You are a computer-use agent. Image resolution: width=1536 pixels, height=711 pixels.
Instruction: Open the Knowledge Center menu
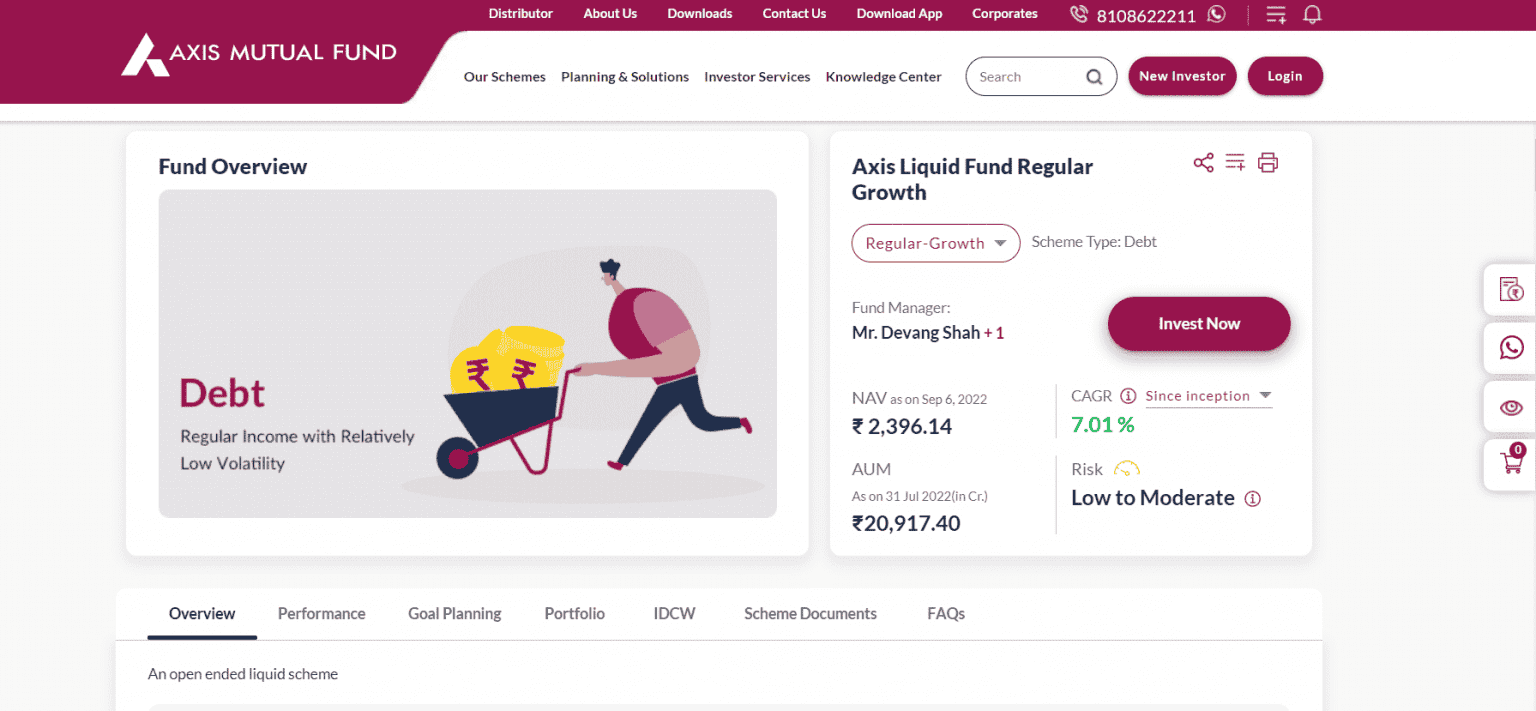(x=883, y=76)
